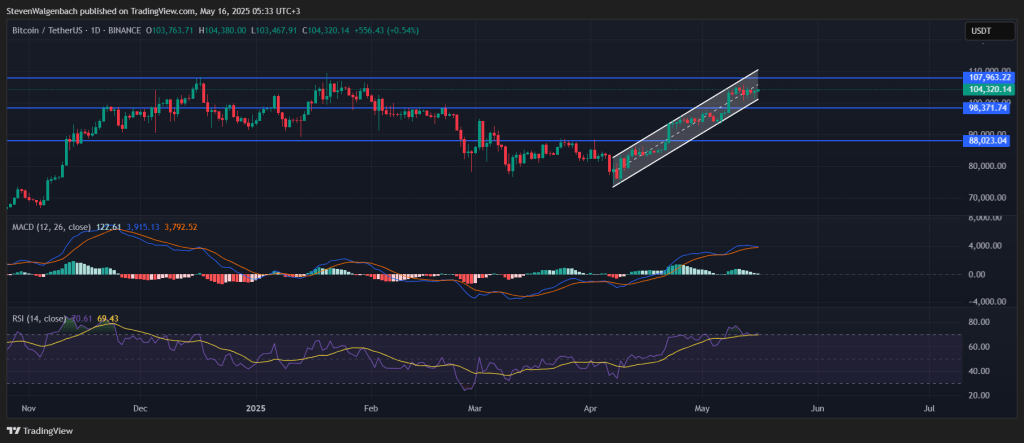Open the USDT currency selector
The height and width of the screenshot is (443, 1024).
click(984, 31)
